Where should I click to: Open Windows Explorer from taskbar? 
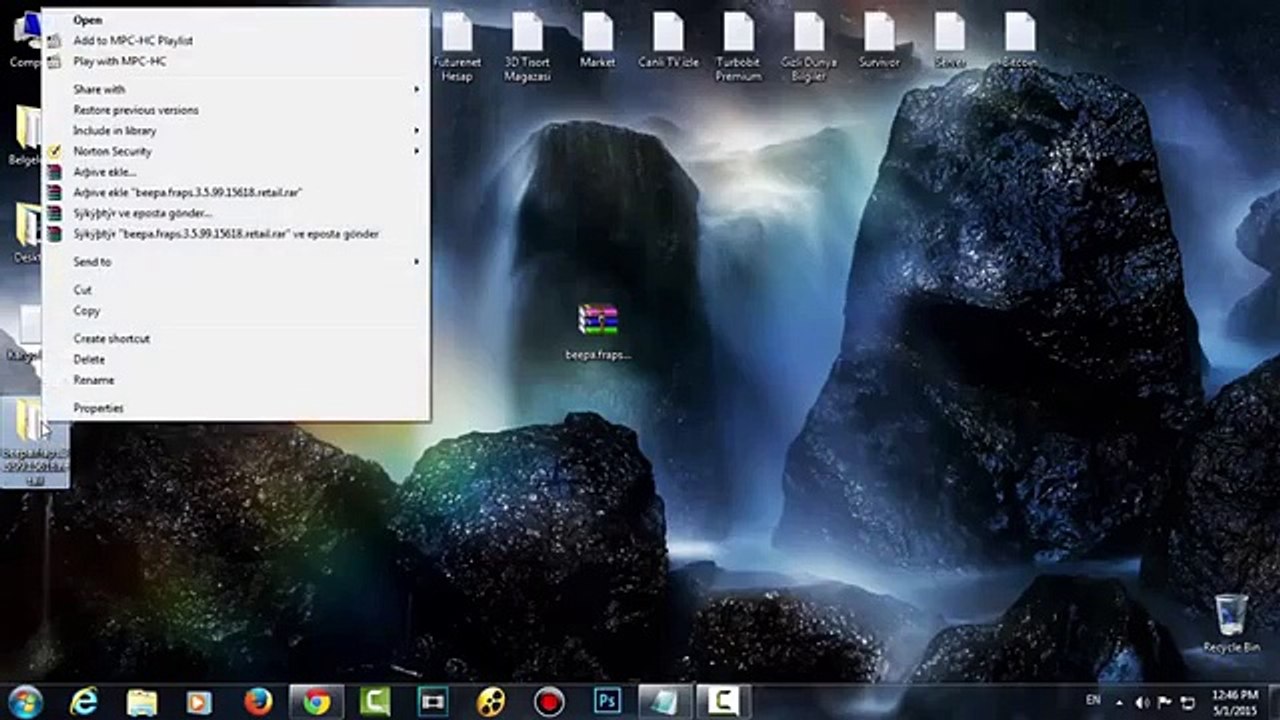(142, 702)
